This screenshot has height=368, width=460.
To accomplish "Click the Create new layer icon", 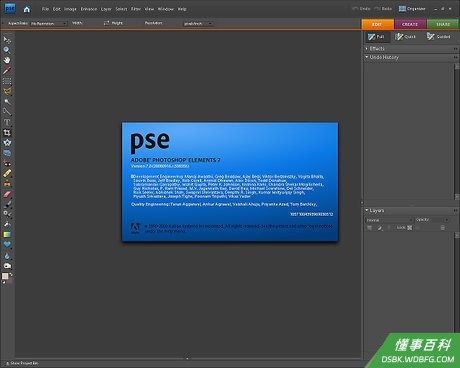I will 369,228.
